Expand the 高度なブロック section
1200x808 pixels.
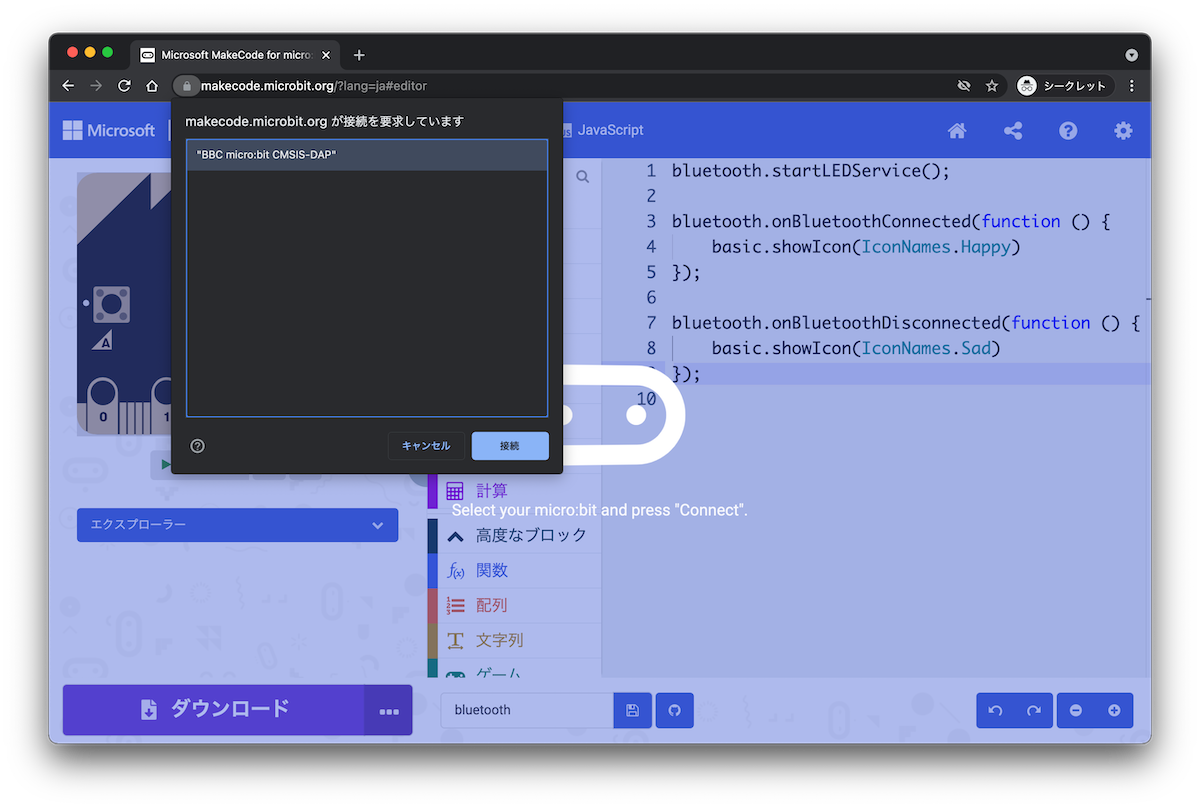point(514,535)
